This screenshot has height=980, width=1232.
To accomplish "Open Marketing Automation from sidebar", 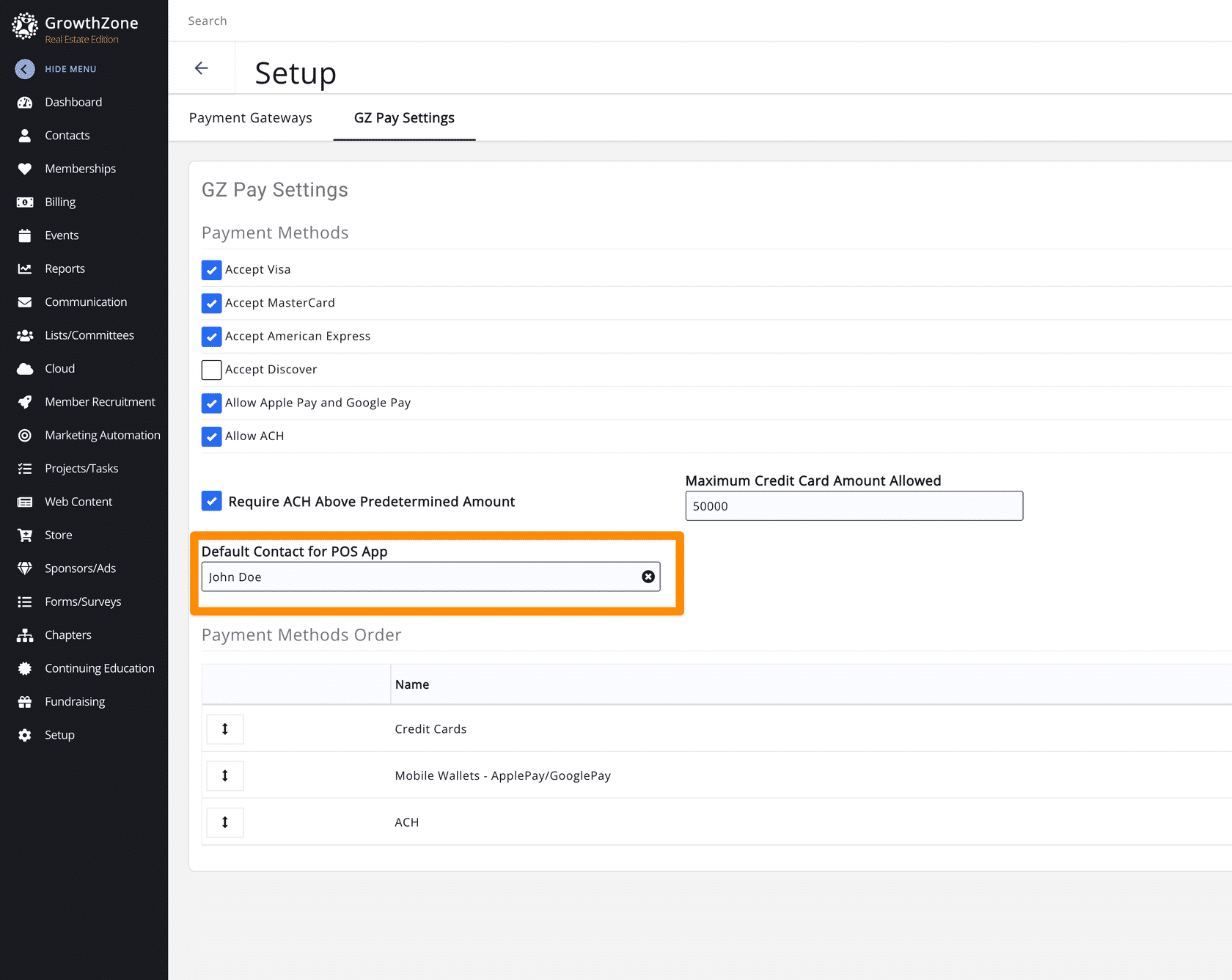I will [102, 435].
